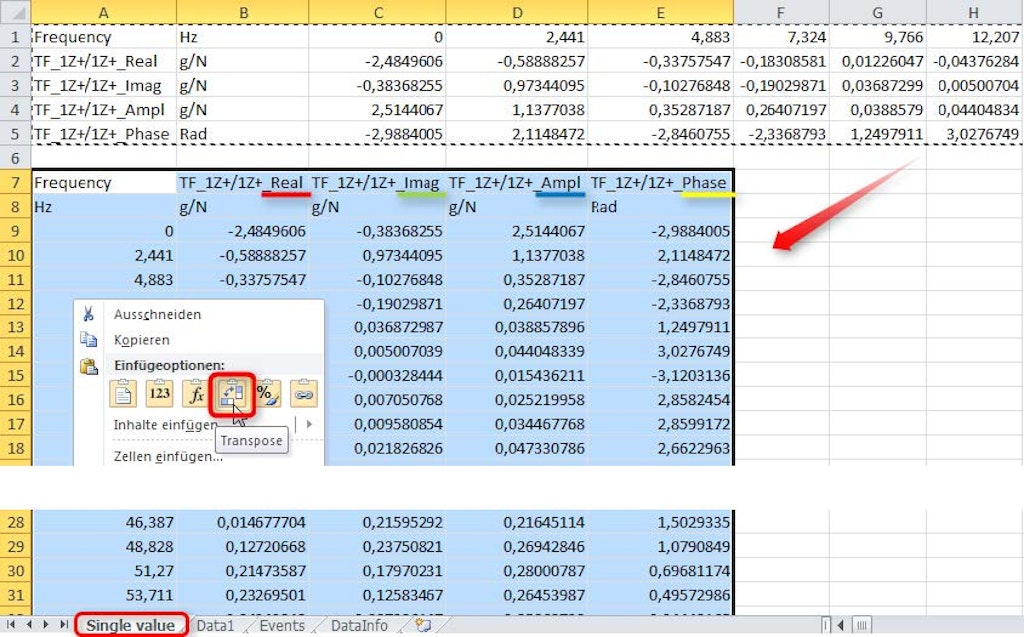Select row 28 header
Image resolution: width=1024 pixels, height=637 pixels.
click(15, 522)
